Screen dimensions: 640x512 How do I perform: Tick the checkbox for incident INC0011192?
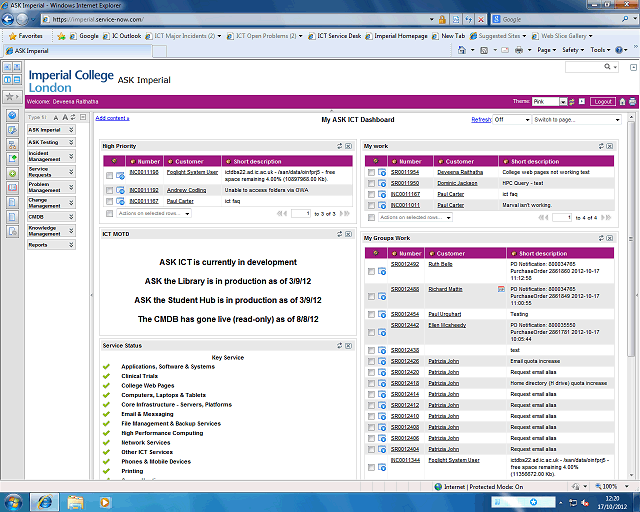(110, 189)
